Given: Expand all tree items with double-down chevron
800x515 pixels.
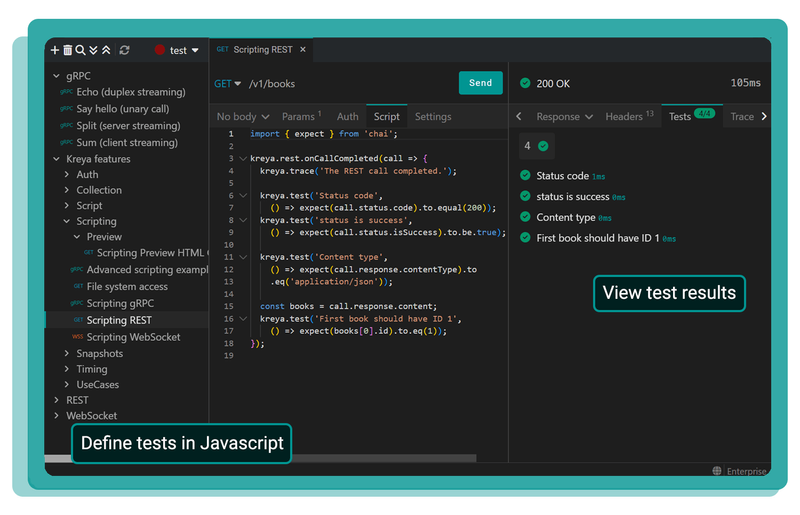Looking at the screenshot, I should (x=94, y=50).
